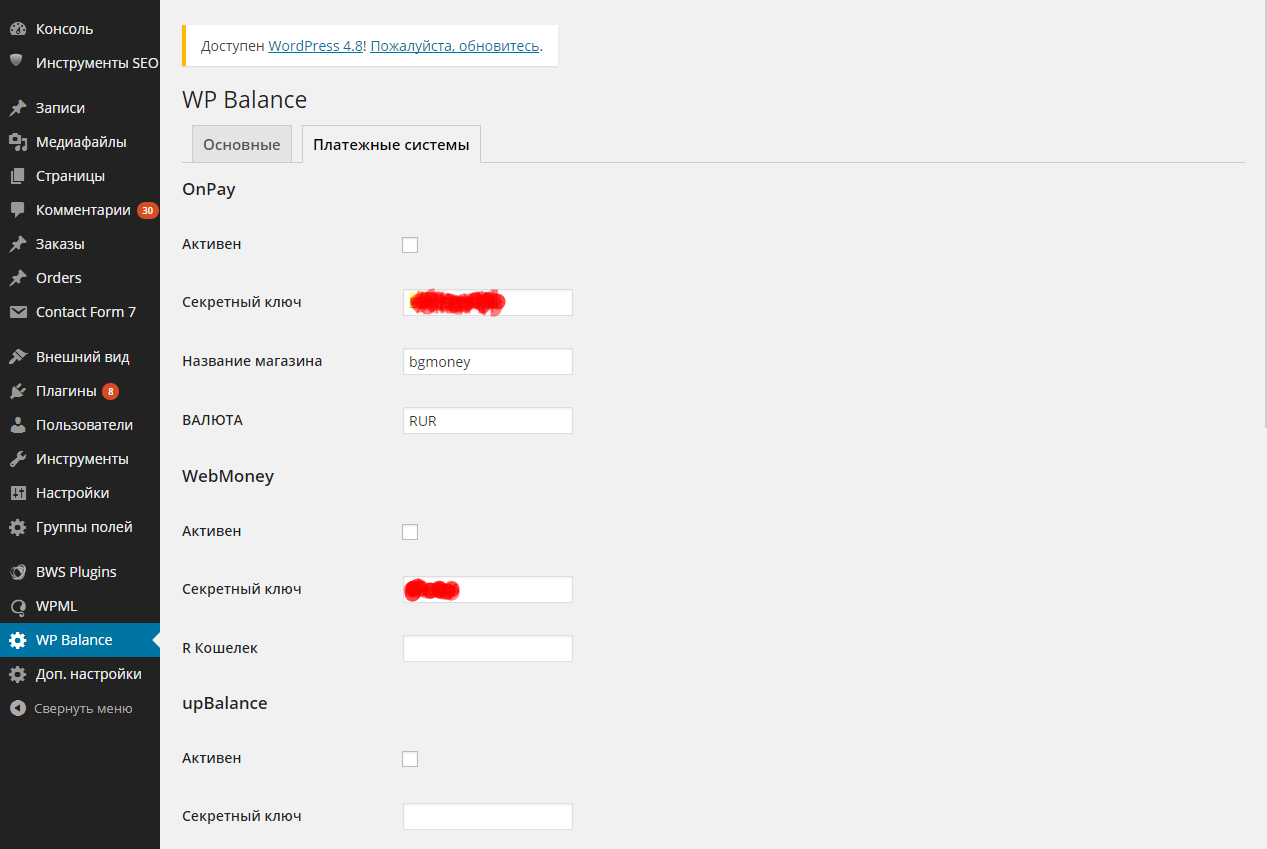Select the Платежные системы tab

click(391, 144)
